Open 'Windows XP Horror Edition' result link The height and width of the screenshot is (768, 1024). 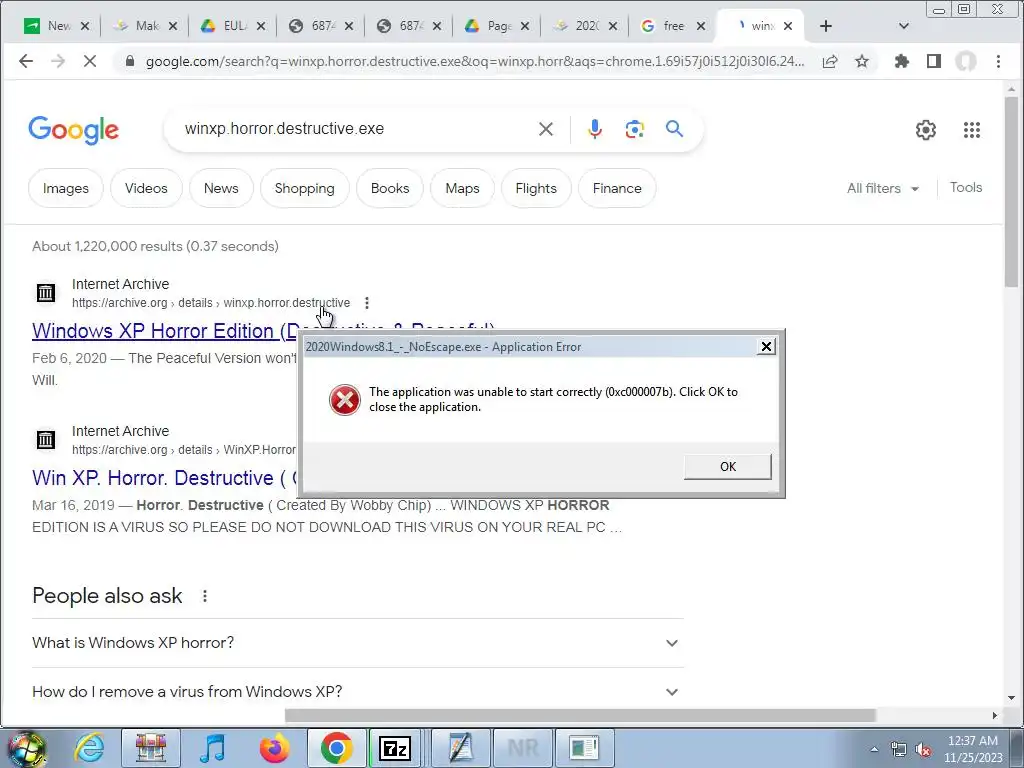[x=165, y=331]
